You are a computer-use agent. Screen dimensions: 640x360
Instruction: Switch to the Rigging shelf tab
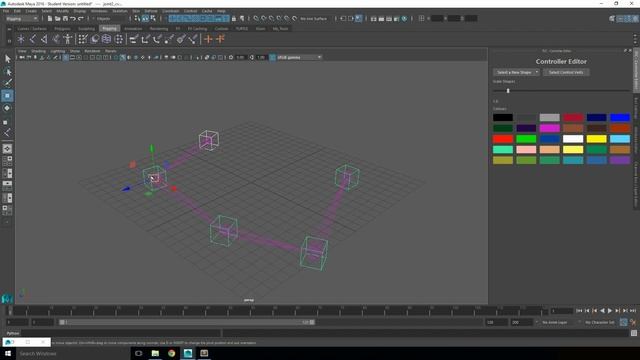[109, 29]
